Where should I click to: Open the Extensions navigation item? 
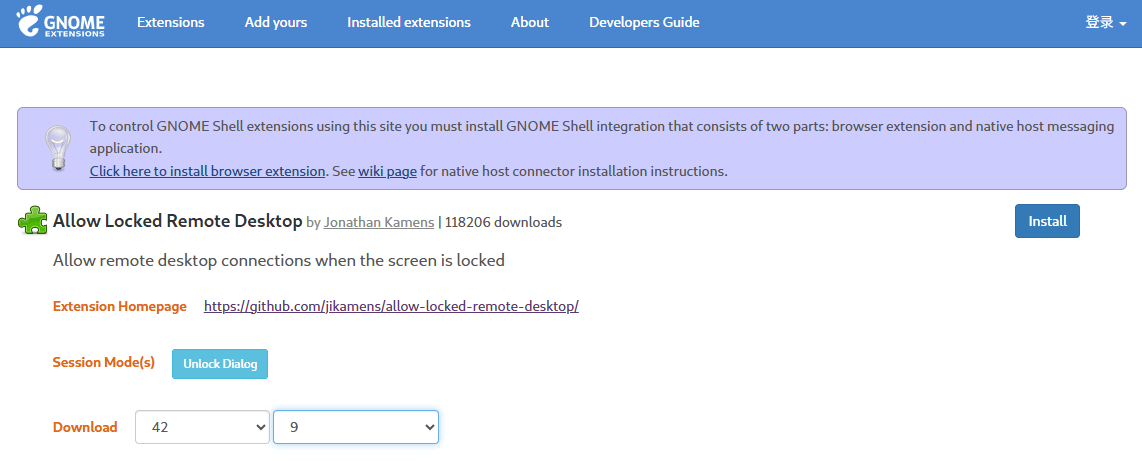[x=171, y=22]
